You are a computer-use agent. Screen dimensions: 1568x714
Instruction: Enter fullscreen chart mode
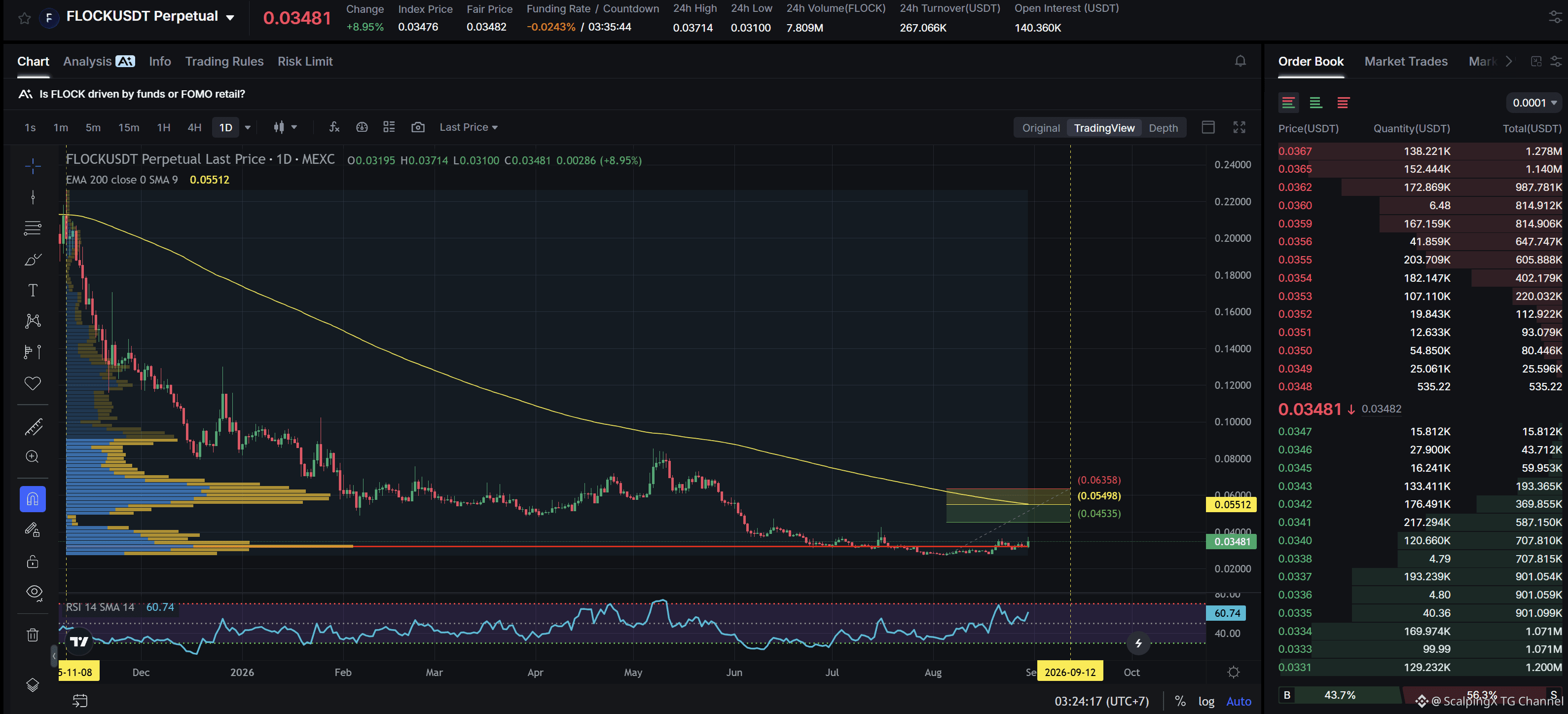point(1240,127)
